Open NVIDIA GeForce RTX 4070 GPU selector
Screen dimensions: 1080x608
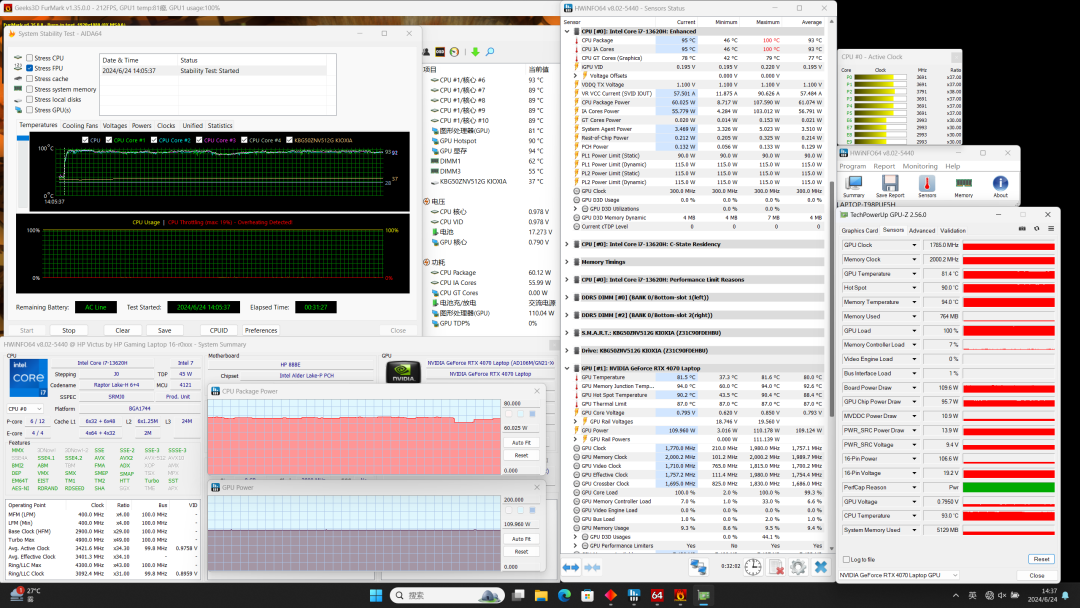[899, 576]
